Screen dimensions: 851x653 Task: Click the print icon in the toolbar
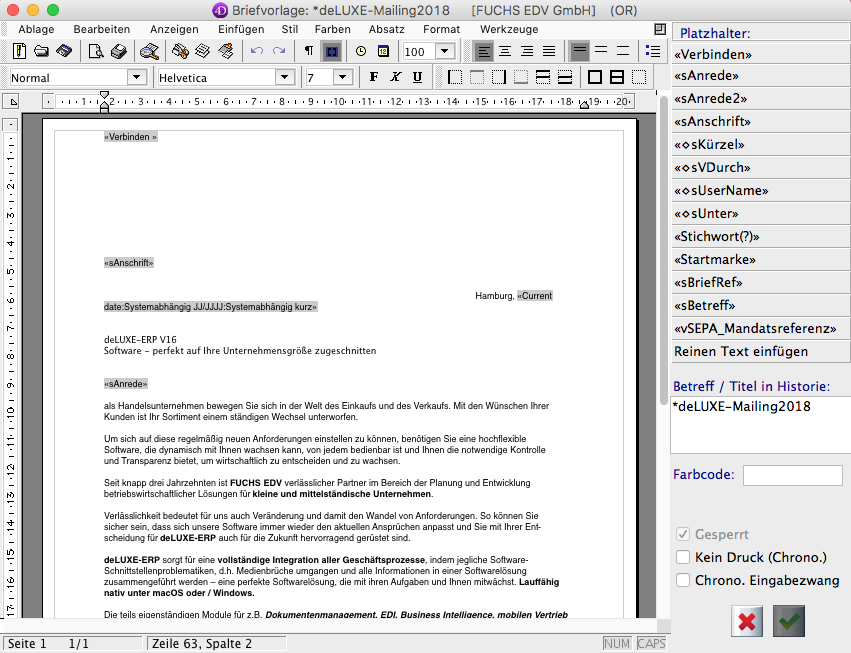click(118, 51)
